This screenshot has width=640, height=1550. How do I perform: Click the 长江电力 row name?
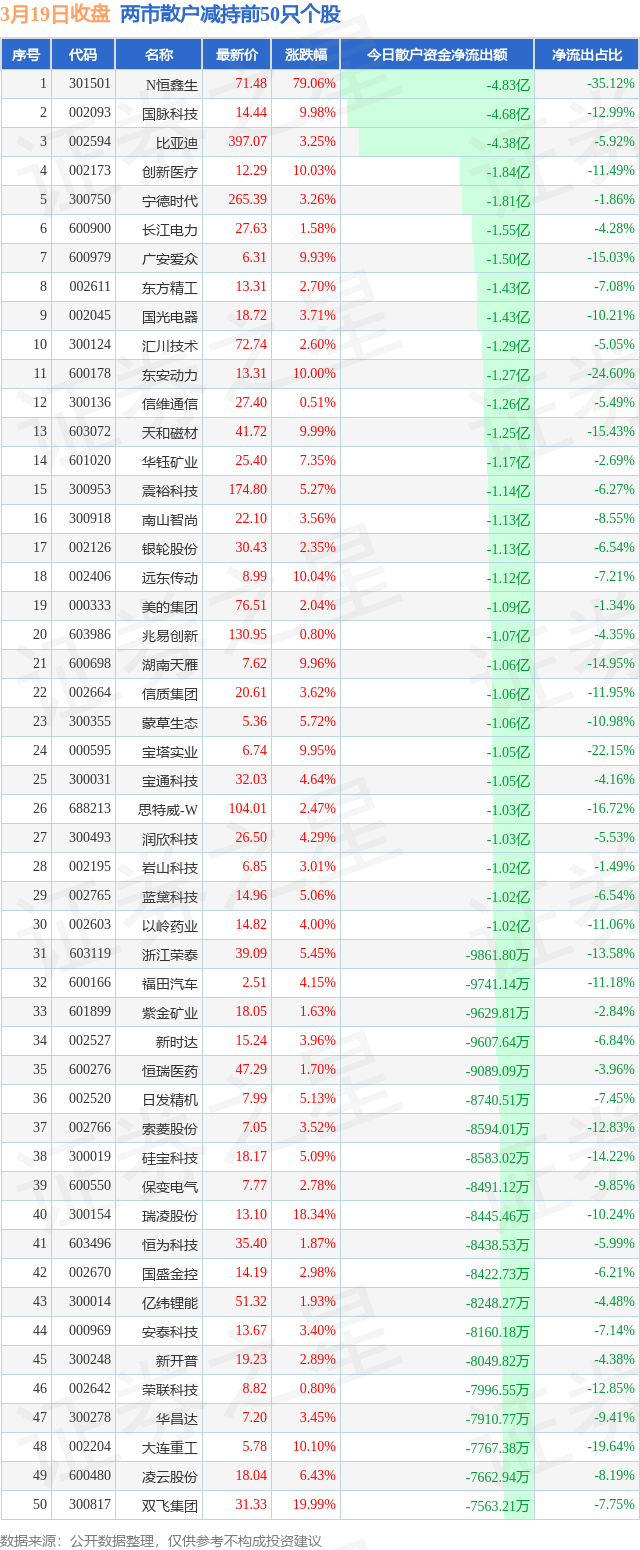(170, 229)
